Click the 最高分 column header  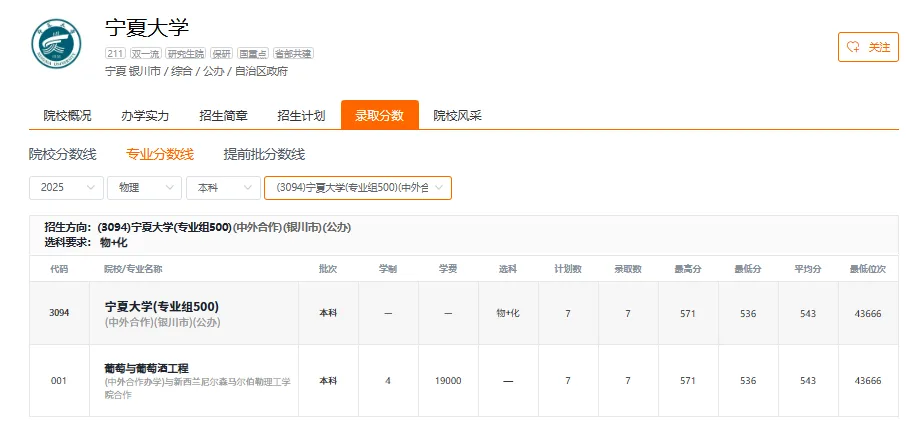(688, 269)
